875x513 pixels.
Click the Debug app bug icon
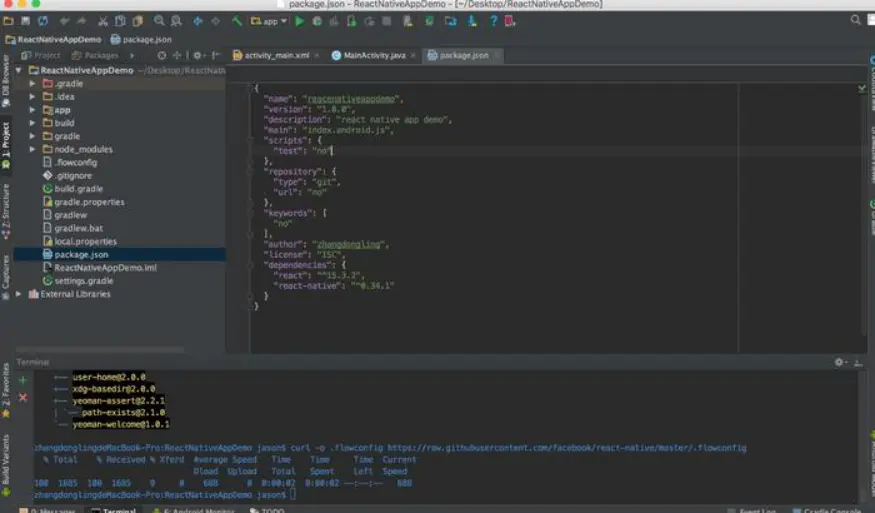point(317,21)
